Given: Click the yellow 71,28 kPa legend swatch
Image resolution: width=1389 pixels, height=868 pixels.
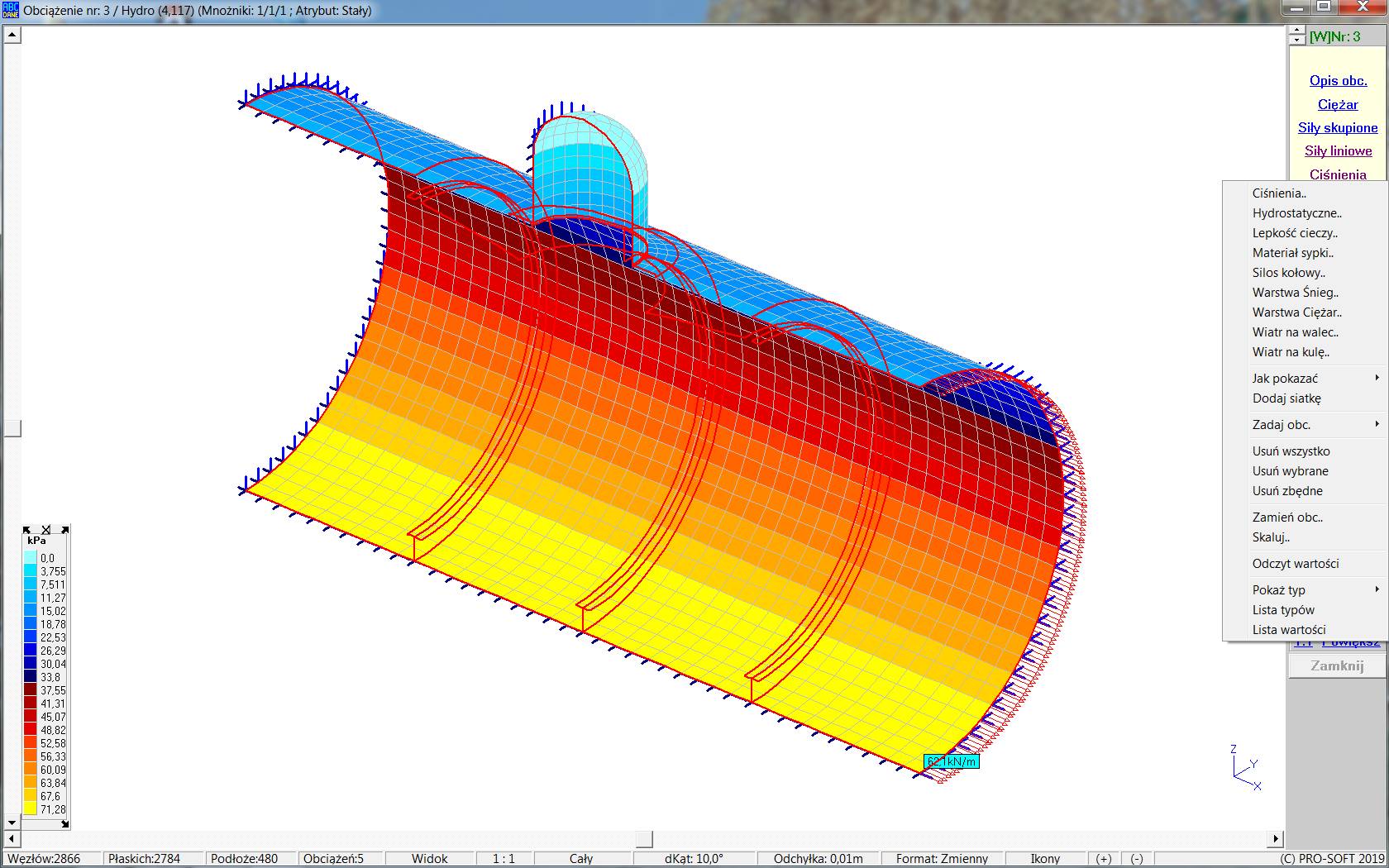Looking at the screenshot, I should (31, 809).
